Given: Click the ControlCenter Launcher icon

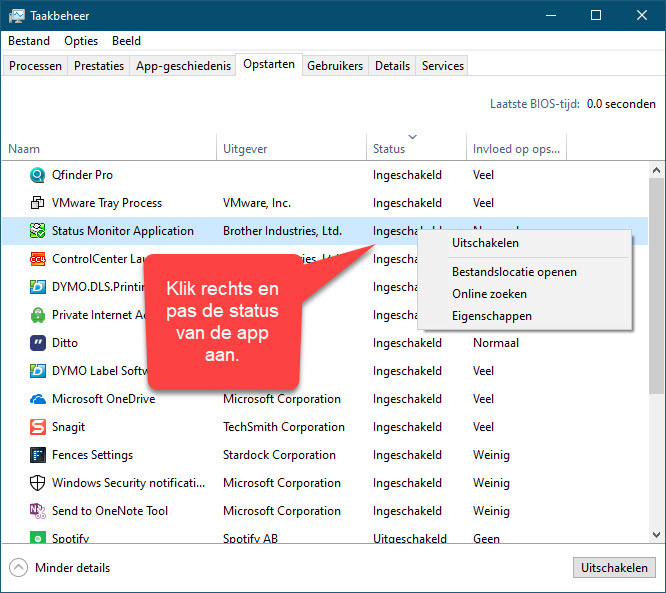Looking at the screenshot, I should coord(37,259).
